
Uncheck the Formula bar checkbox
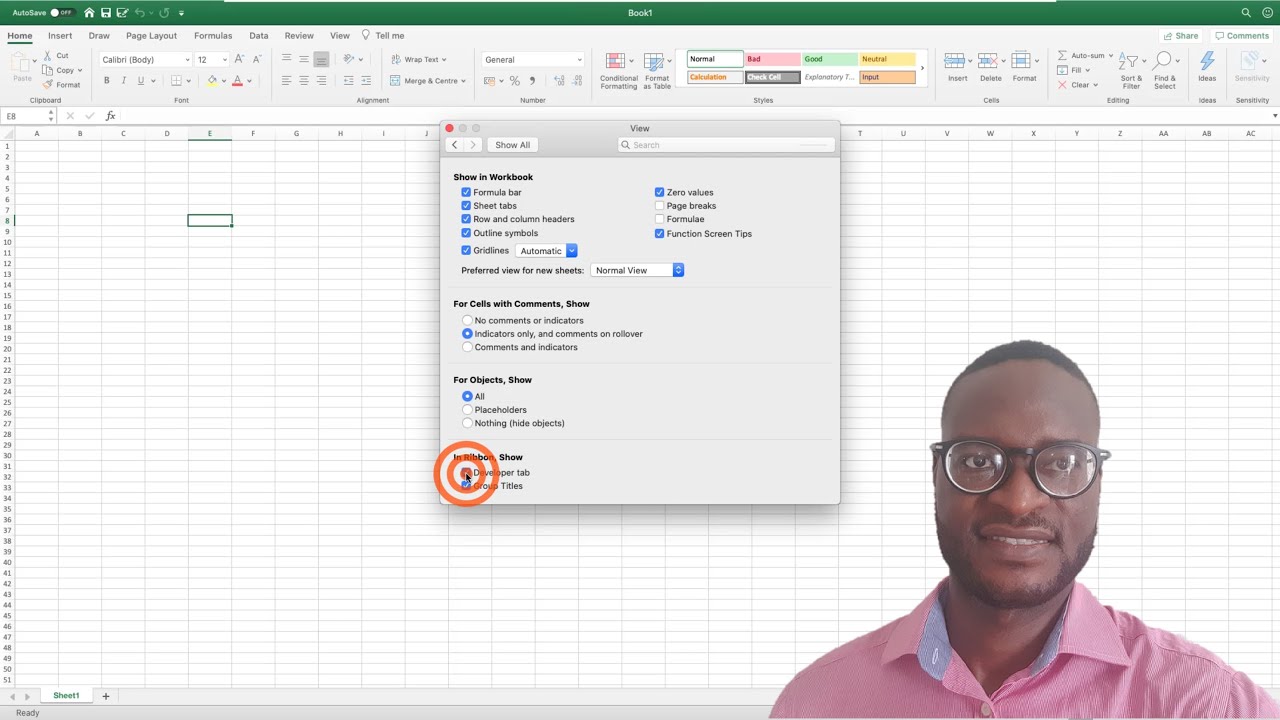pos(466,192)
